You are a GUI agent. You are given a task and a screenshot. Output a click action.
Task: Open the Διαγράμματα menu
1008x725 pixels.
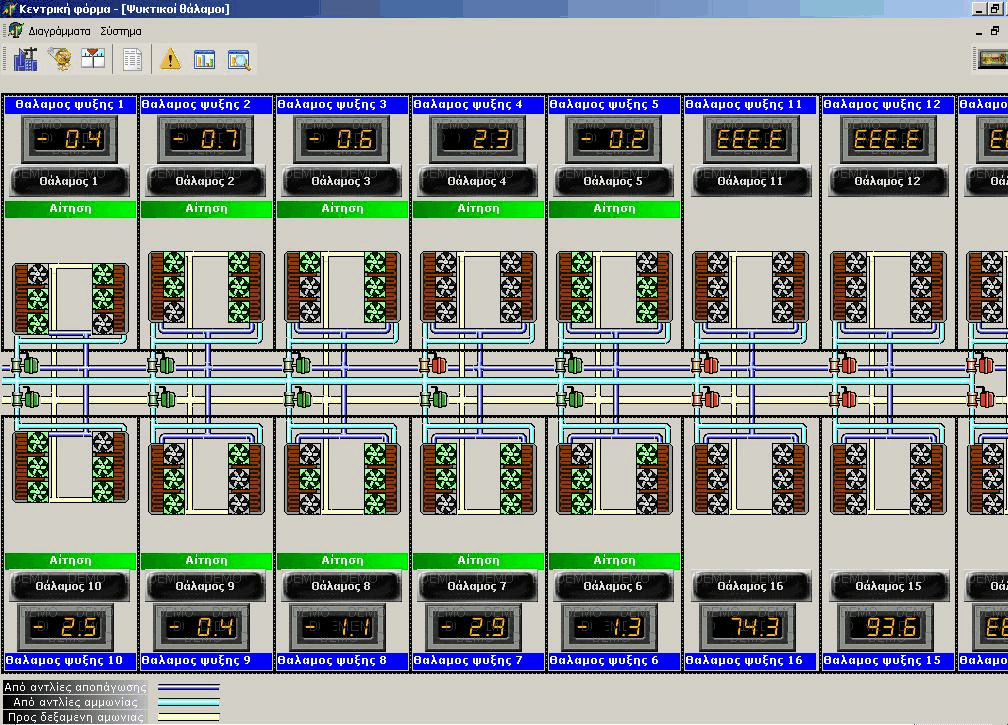coord(60,31)
